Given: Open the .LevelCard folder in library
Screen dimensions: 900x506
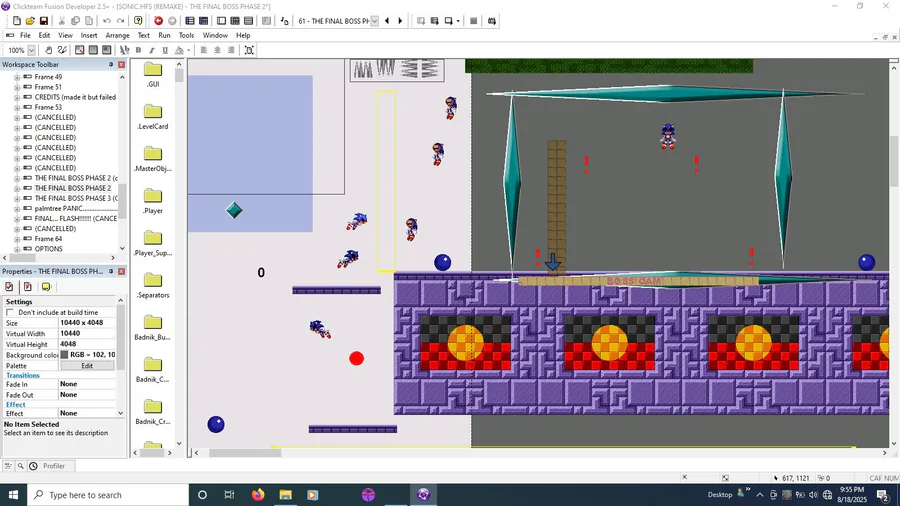Looking at the screenshot, I should point(153,116).
